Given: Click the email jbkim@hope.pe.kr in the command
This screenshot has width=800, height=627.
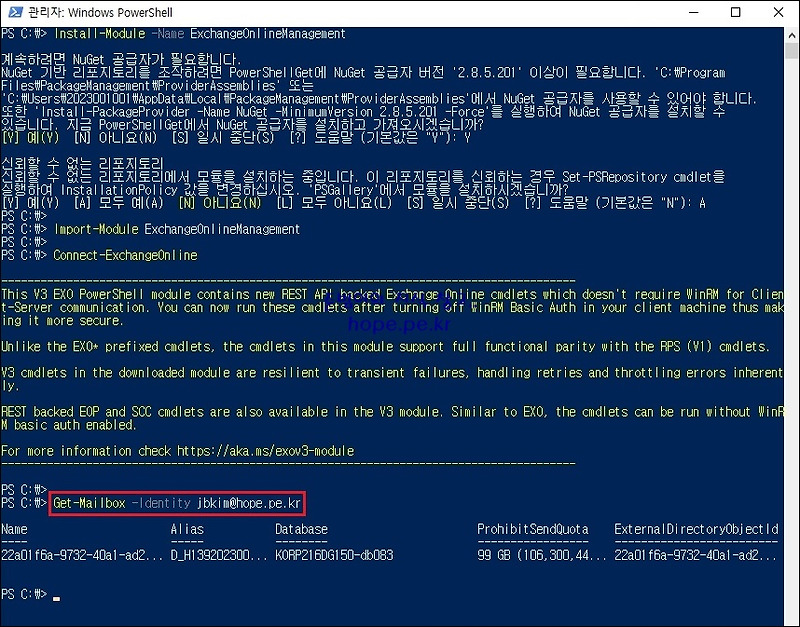Looking at the screenshot, I should click(x=247, y=503).
